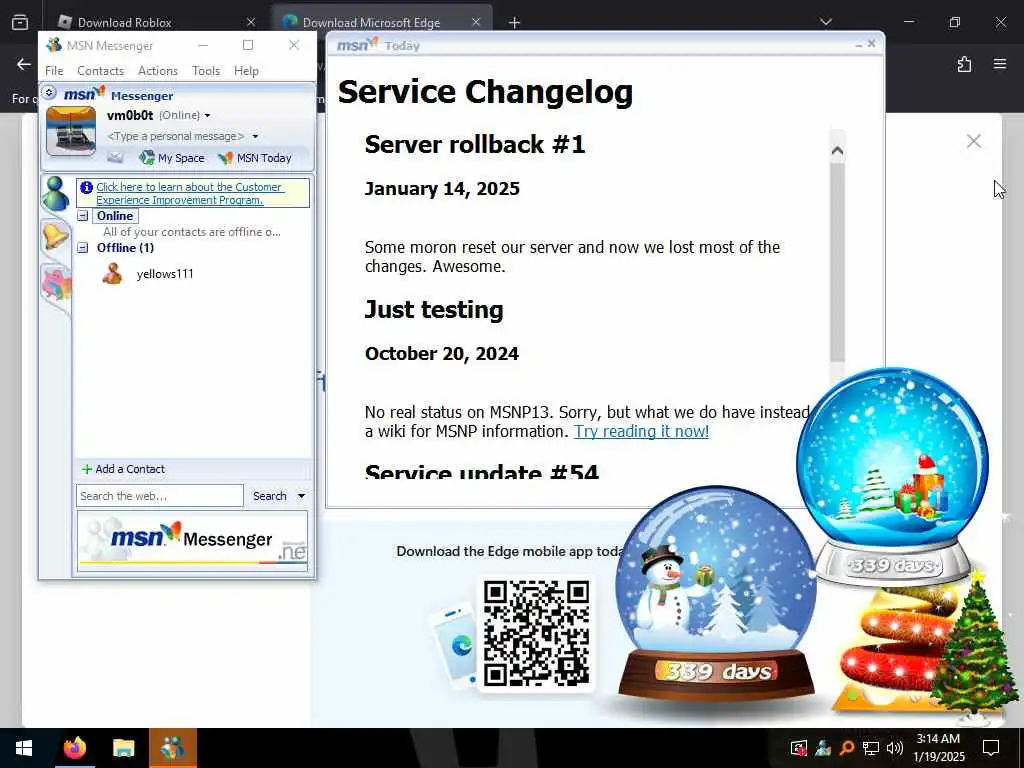1024x768 pixels.
Task: Open the File menu in MSN Messenger
Action: tap(54, 71)
